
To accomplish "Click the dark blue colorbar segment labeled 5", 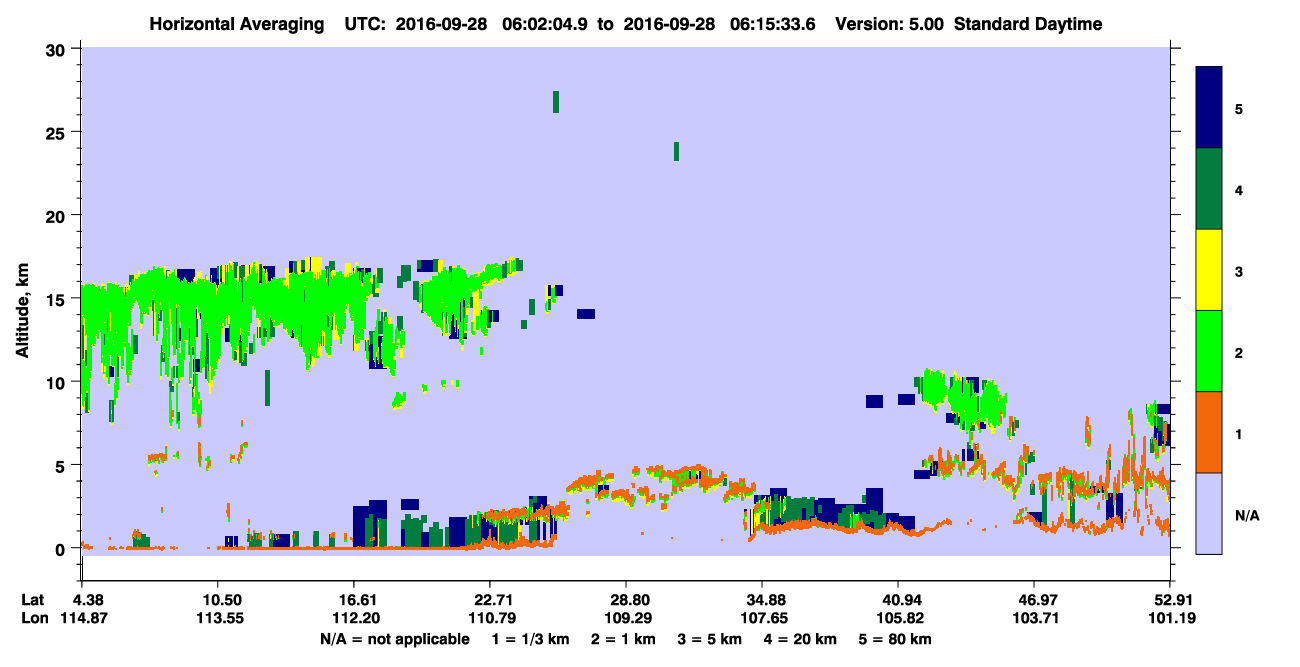I will click(1209, 108).
